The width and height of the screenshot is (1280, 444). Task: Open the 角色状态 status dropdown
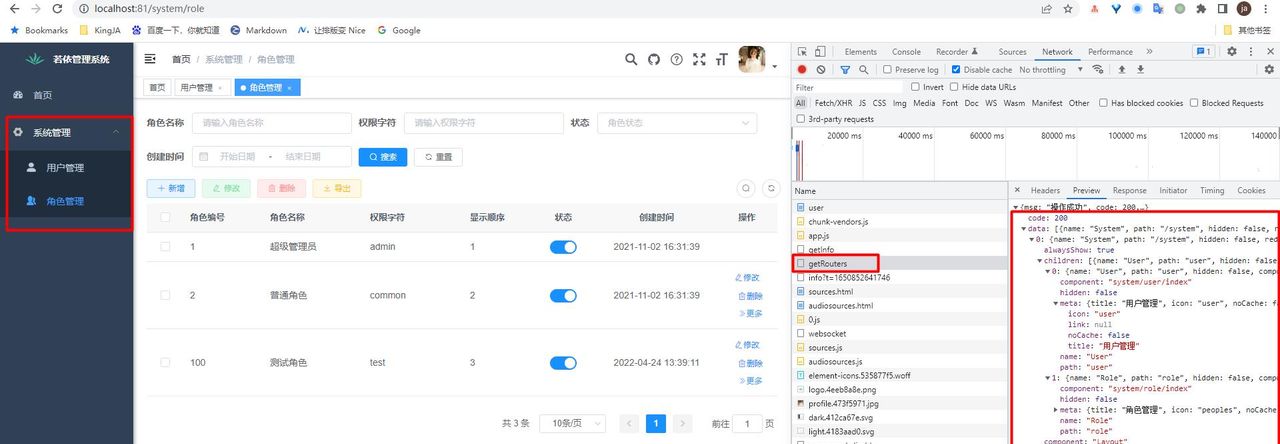(x=677, y=123)
